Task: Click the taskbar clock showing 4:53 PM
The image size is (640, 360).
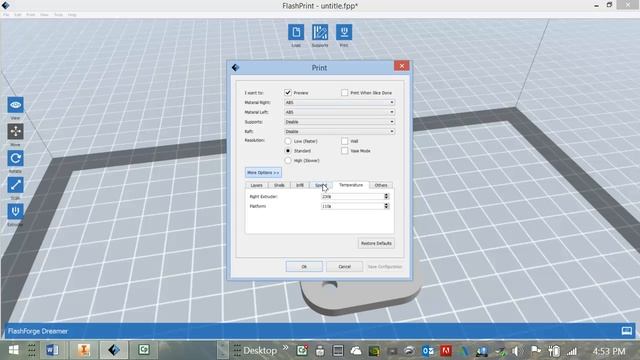Action: tap(609, 351)
